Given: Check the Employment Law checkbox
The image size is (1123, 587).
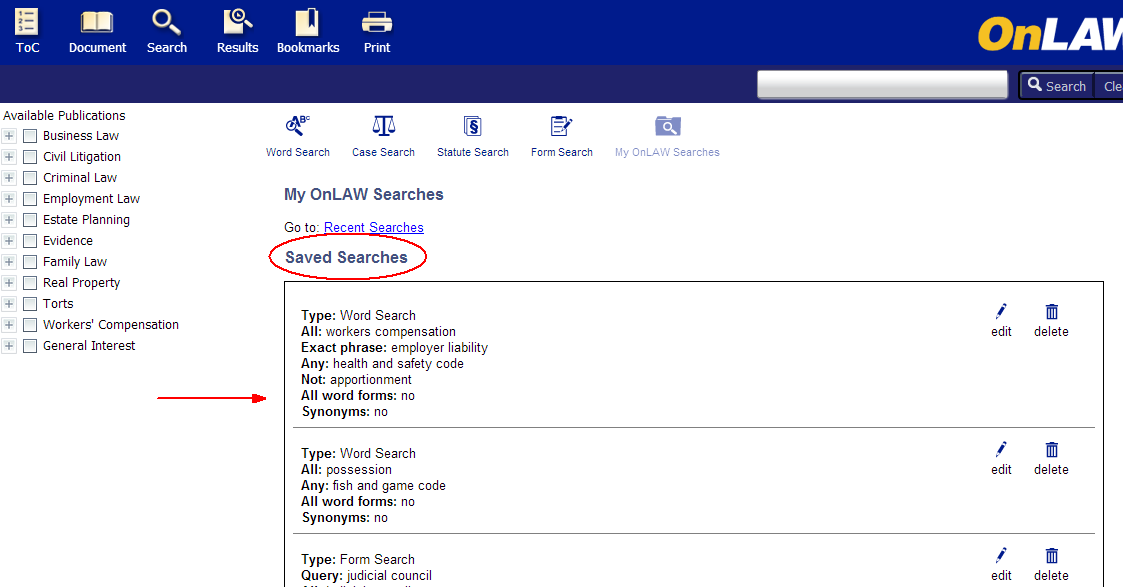Looking at the screenshot, I should click(30, 199).
